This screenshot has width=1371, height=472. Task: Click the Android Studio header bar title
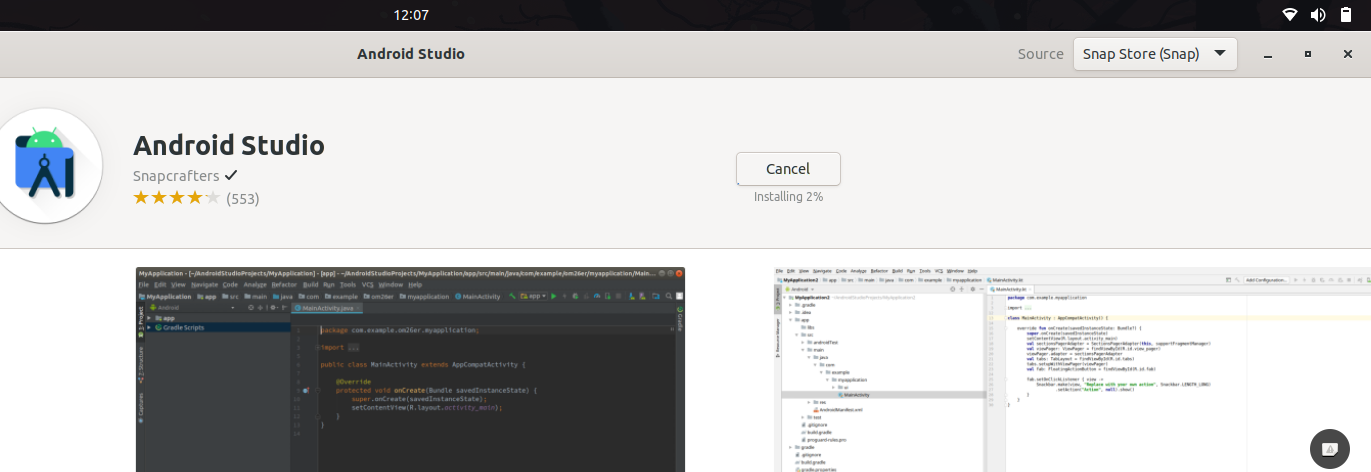tap(411, 54)
